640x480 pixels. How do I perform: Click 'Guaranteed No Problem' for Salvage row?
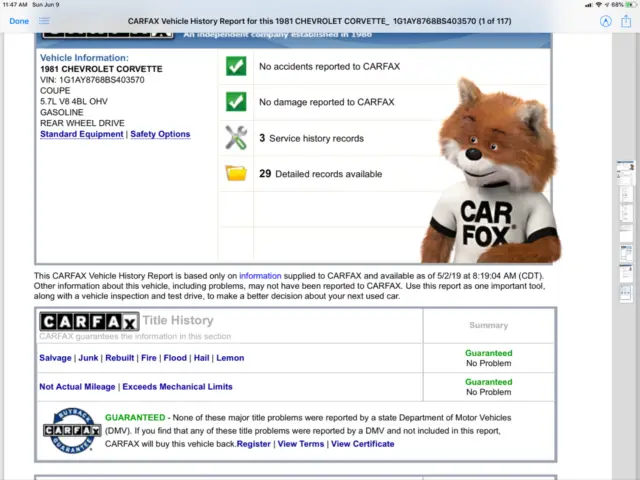coord(489,358)
